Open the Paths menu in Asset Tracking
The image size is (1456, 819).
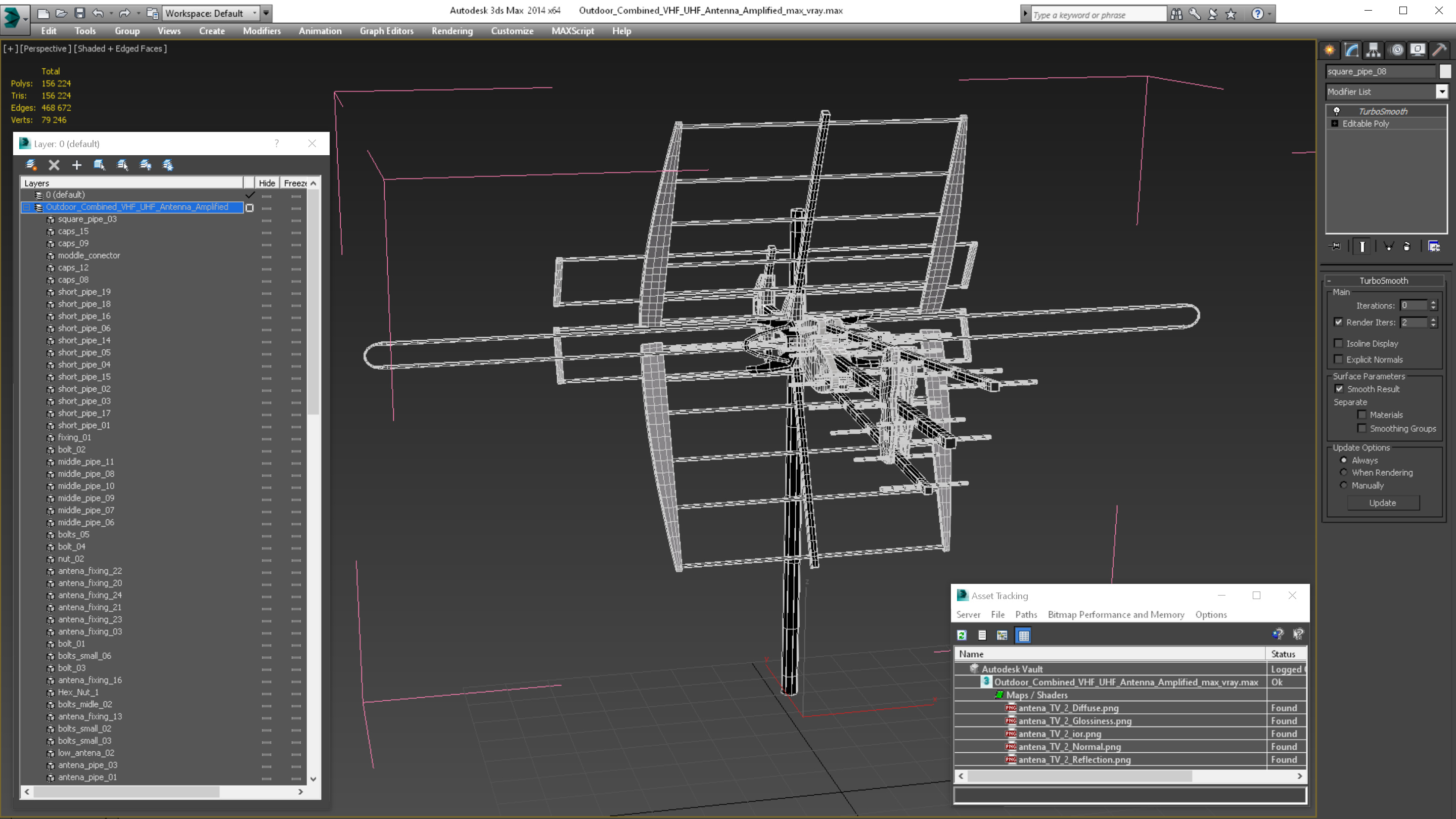pos(1025,614)
